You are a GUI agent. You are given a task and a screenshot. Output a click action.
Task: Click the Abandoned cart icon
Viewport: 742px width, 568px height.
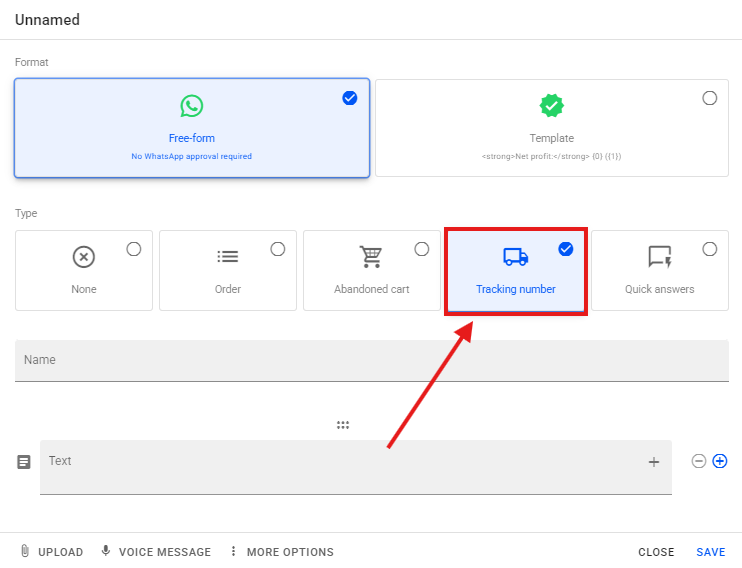pyautogui.click(x=371, y=257)
